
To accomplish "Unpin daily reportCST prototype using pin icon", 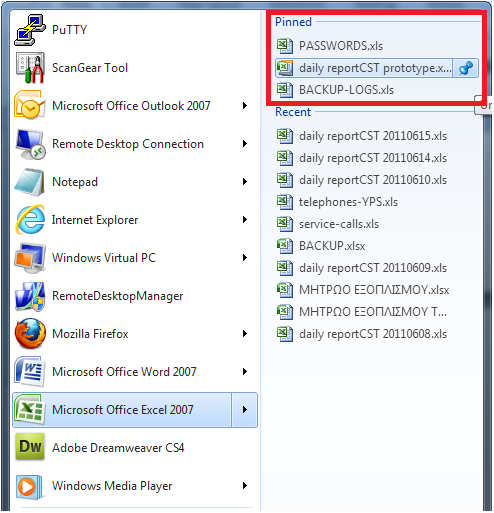I will (466, 68).
